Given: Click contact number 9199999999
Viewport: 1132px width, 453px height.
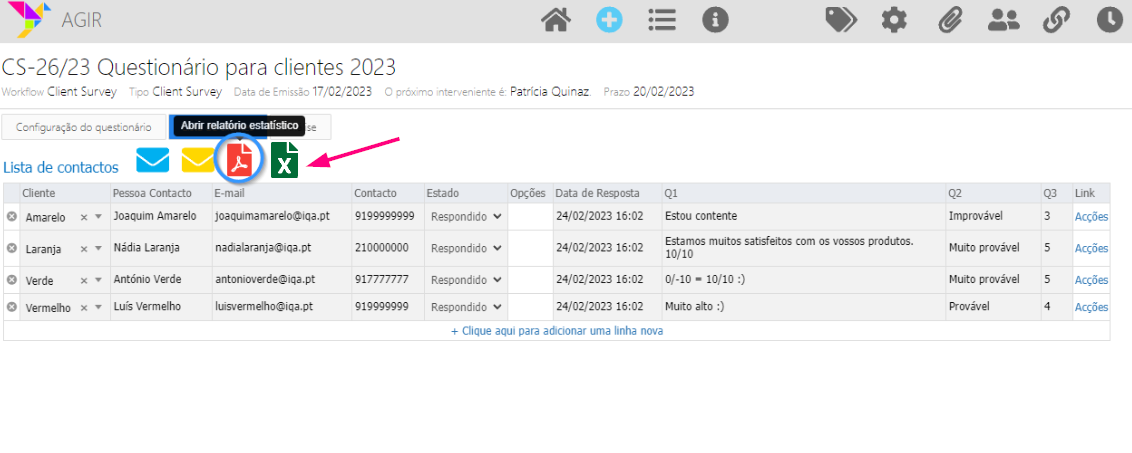Looking at the screenshot, I should 385,216.
